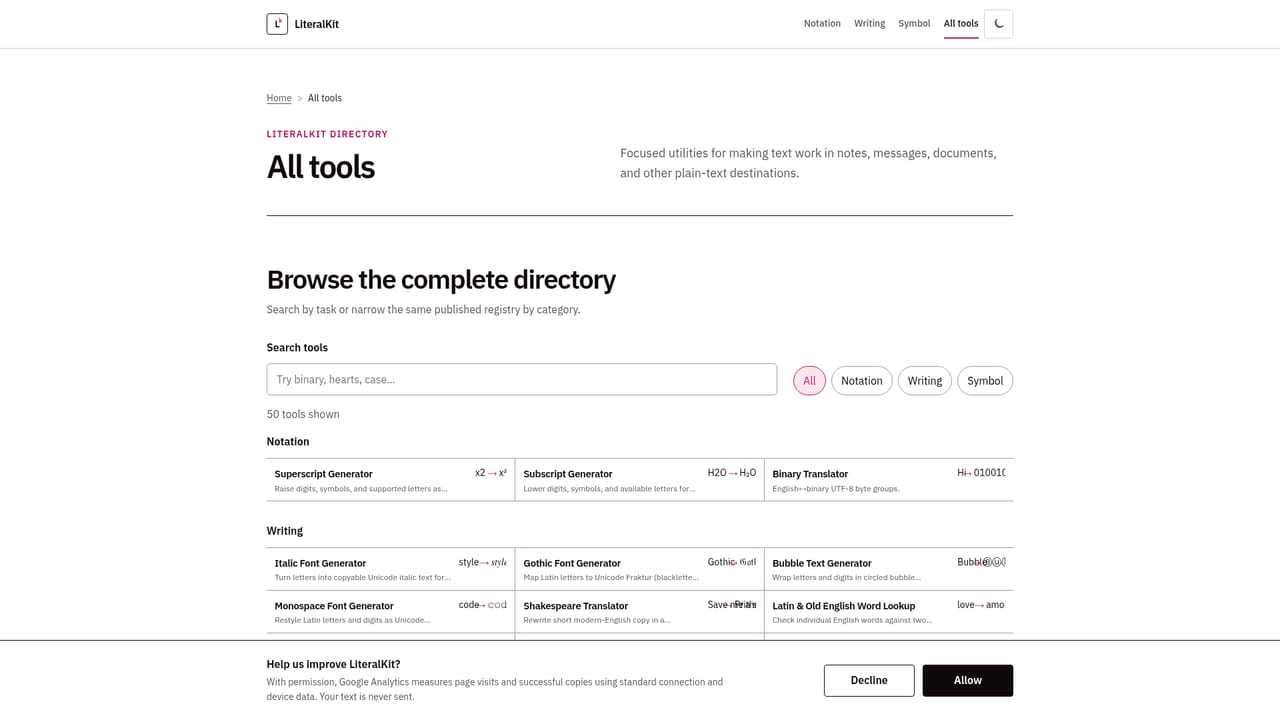The height and width of the screenshot is (720, 1280).
Task: Click the 'Help us improve LiteralKit?' text
Action: coord(333,664)
